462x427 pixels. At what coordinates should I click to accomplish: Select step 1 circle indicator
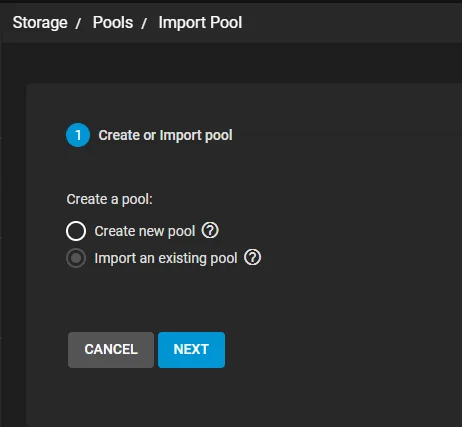(78, 135)
